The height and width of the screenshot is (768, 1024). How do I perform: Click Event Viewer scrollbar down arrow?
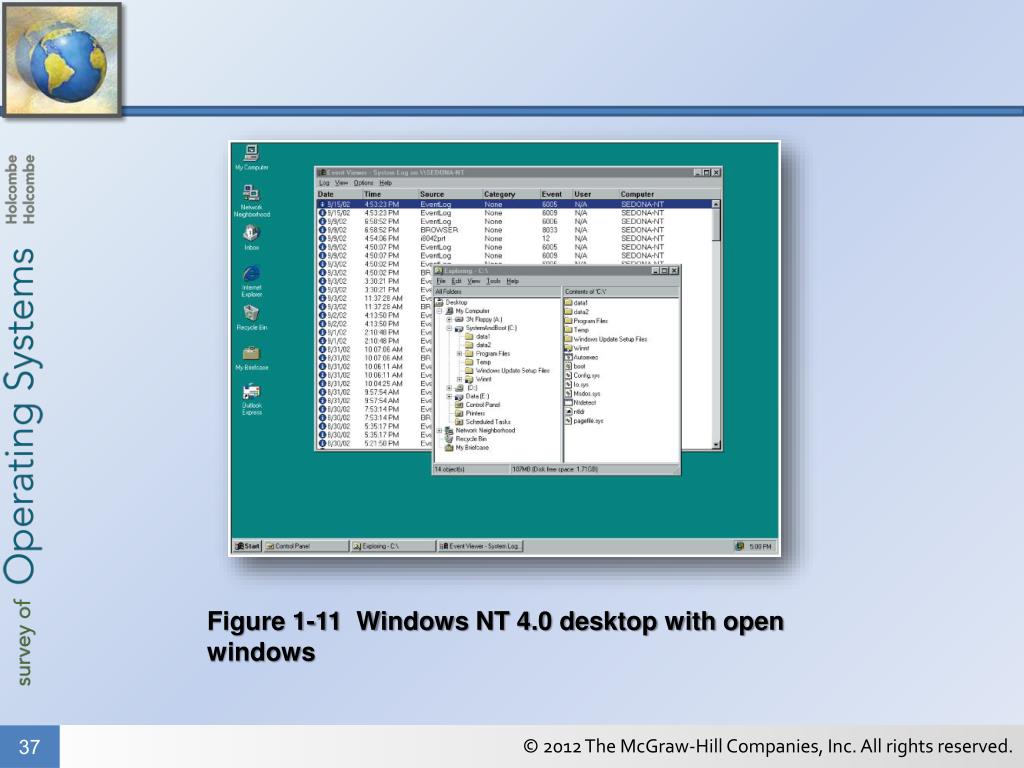[x=716, y=445]
